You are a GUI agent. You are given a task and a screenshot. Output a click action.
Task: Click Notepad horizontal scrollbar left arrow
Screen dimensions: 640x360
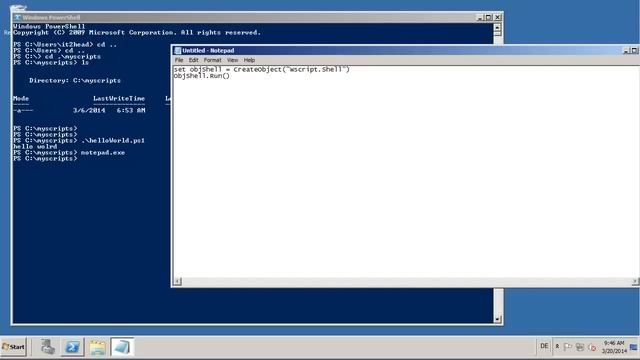tap(177, 281)
